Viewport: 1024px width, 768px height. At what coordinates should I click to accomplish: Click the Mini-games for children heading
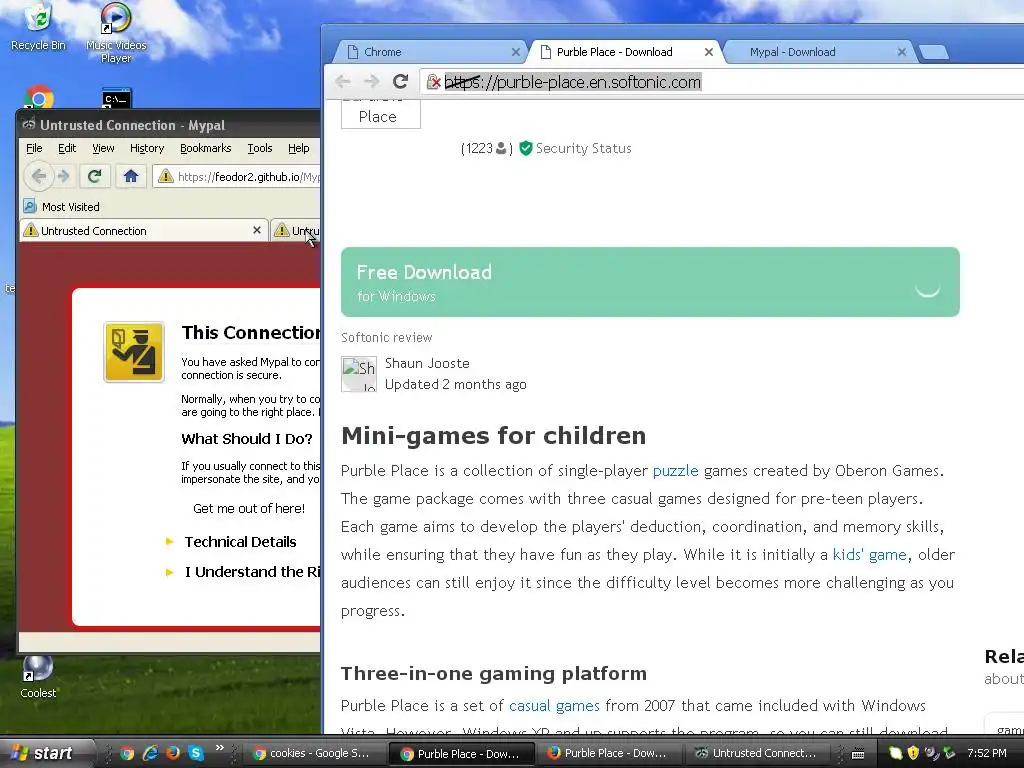pyautogui.click(x=493, y=436)
